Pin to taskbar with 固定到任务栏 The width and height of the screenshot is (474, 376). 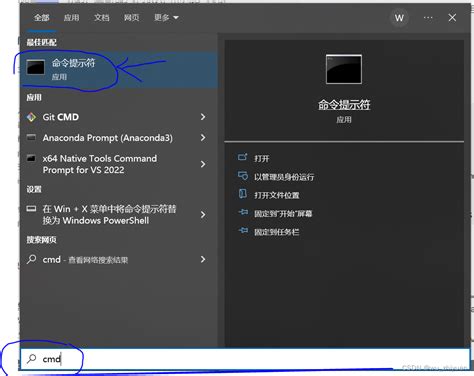pyautogui.click(x=277, y=232)
